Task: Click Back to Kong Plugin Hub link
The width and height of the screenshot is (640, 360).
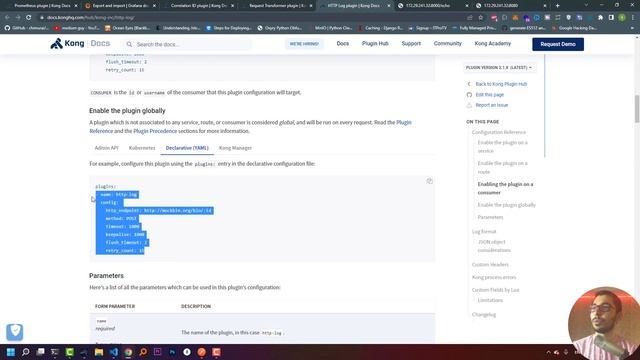Action: tap(501, 84)
